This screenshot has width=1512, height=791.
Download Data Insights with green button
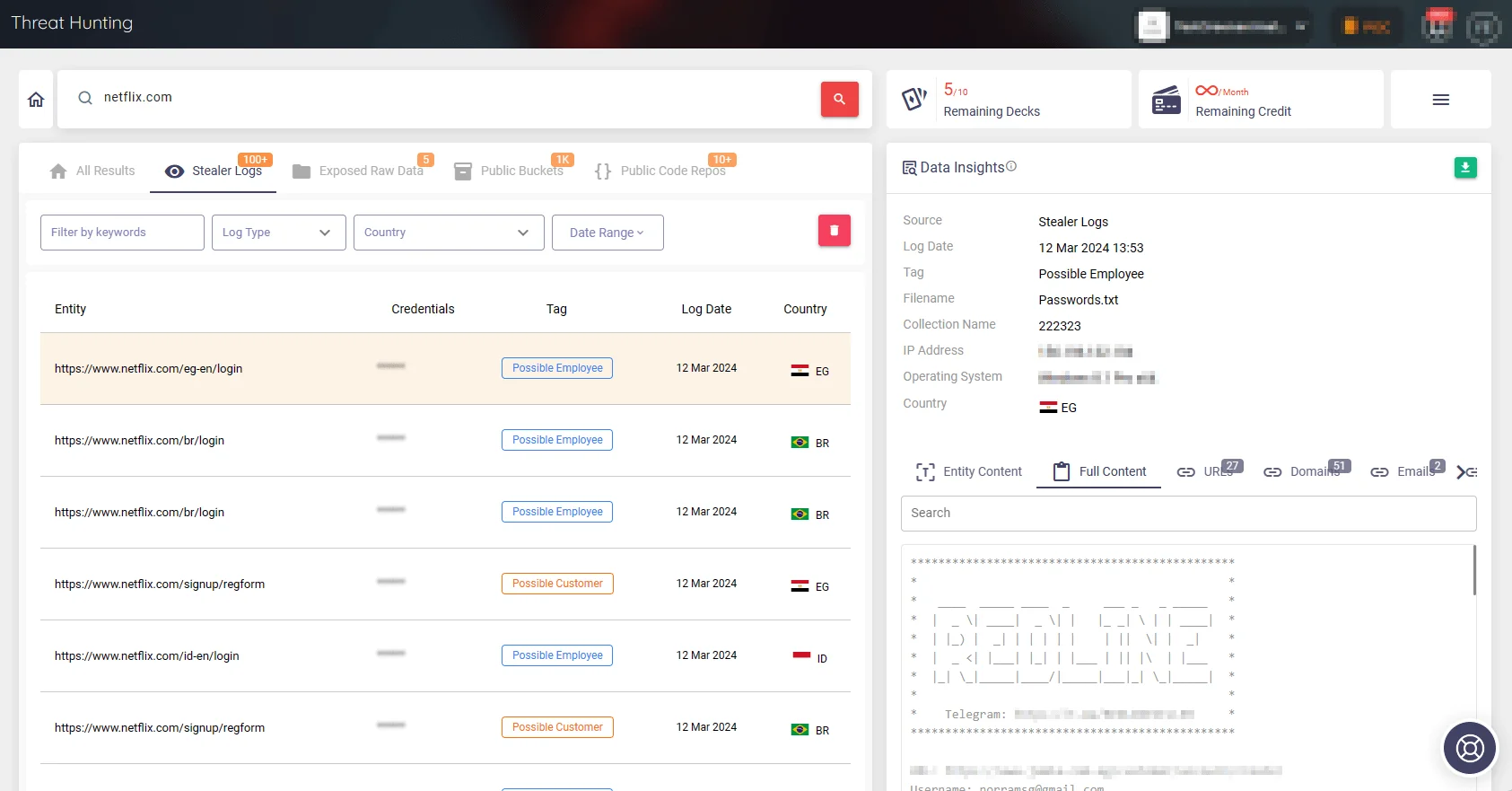[1465, 167]
